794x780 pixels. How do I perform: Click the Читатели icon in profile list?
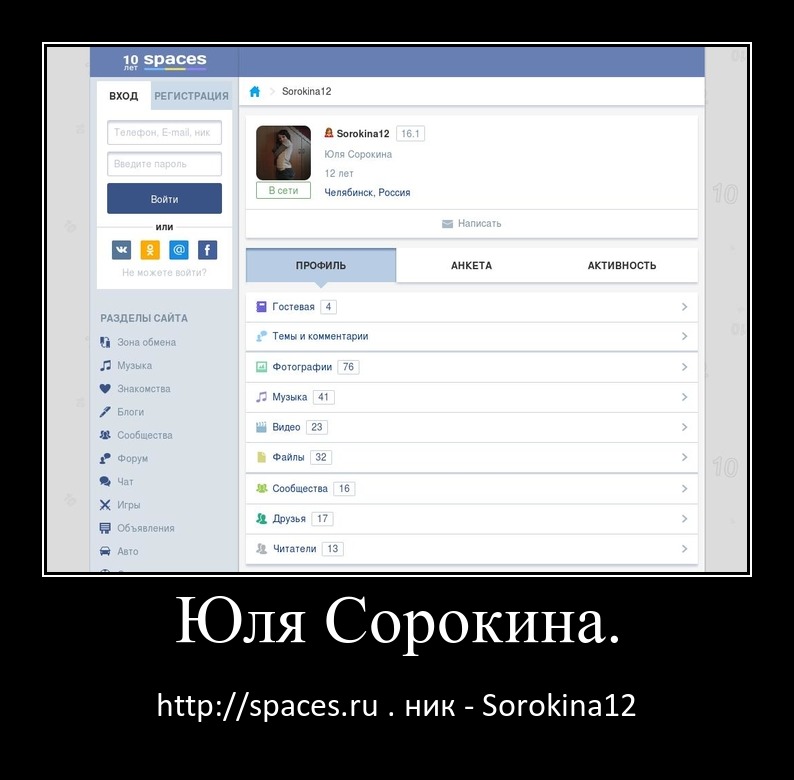pyautogui.click(x=261, y=549)
